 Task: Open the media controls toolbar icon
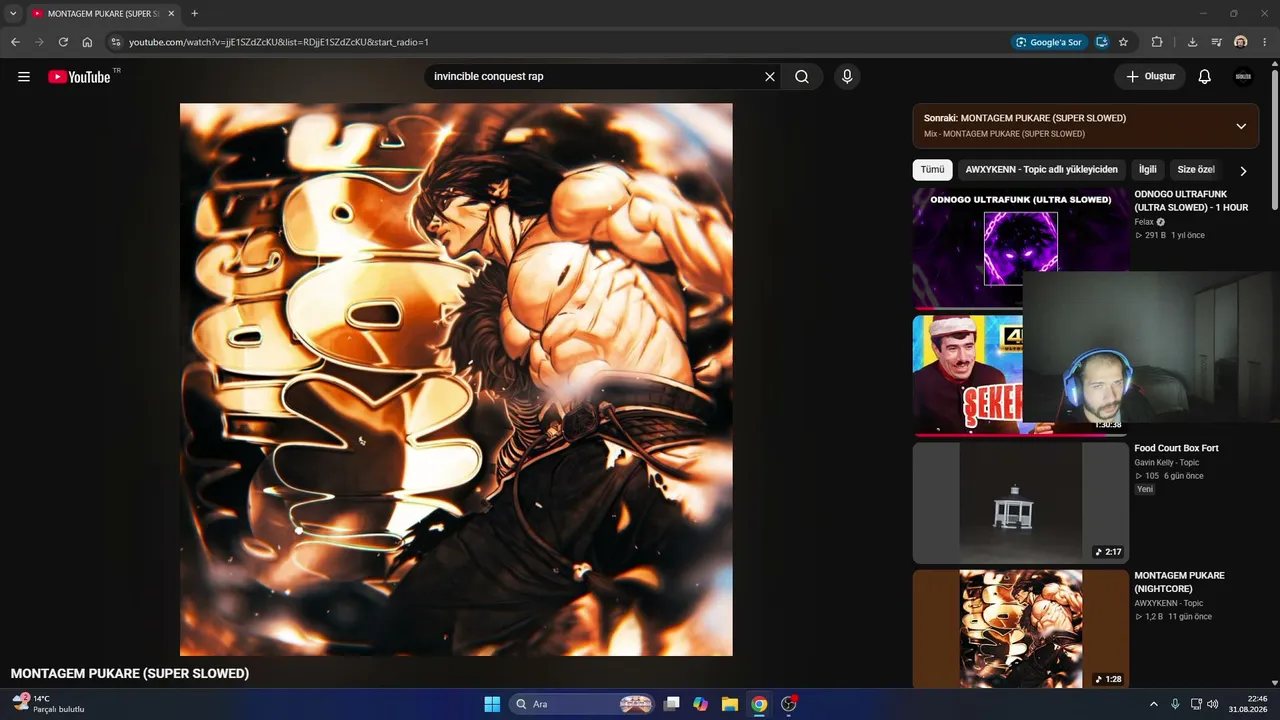[x=1216, y=42]
